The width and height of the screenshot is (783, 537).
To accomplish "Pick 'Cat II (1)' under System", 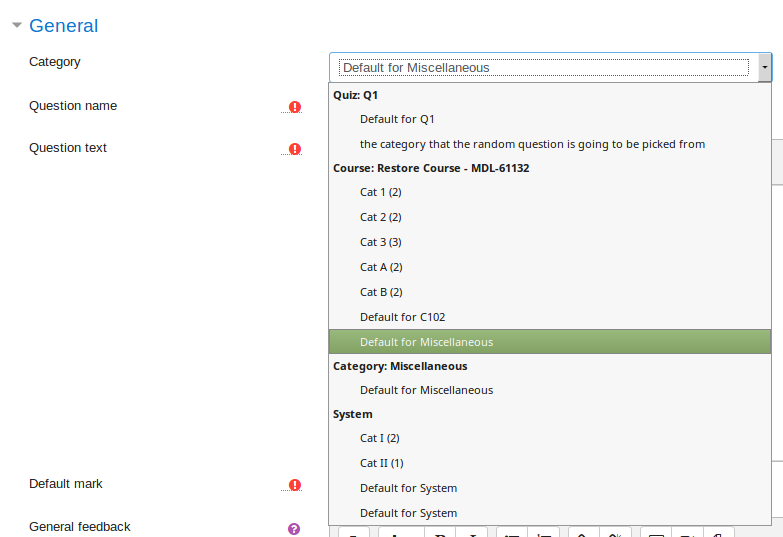I will pos(550,463).
